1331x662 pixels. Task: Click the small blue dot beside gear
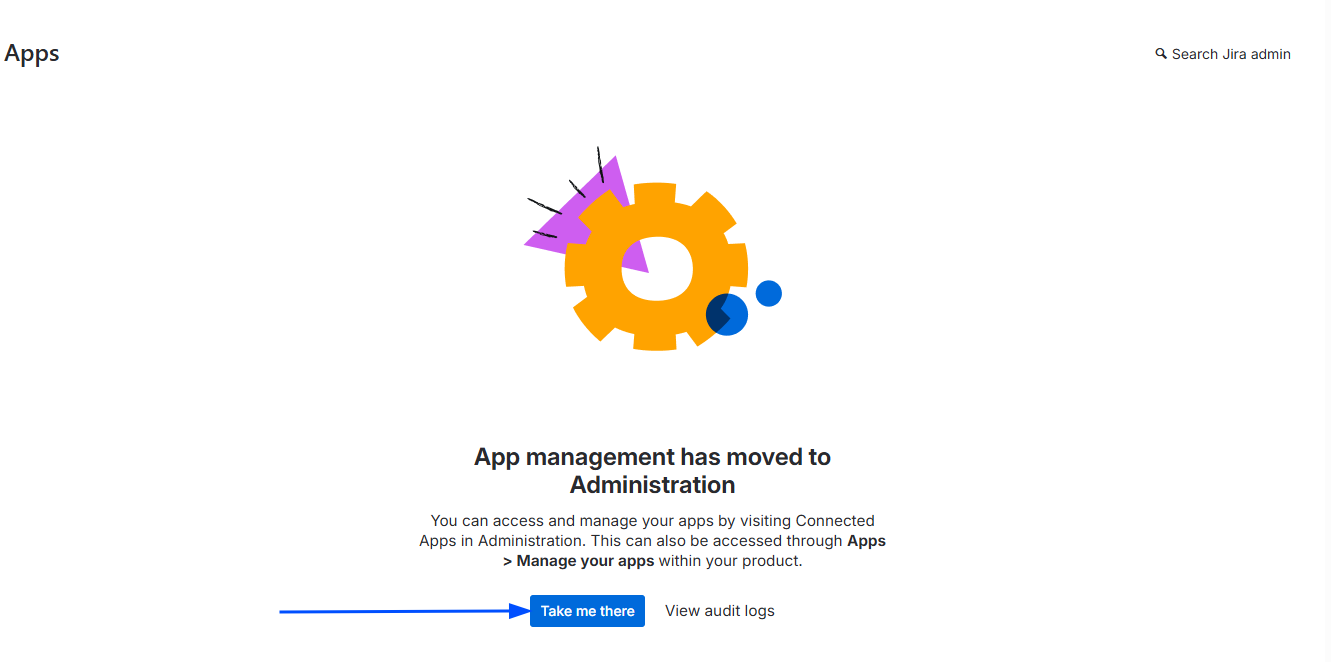point(768,293)
